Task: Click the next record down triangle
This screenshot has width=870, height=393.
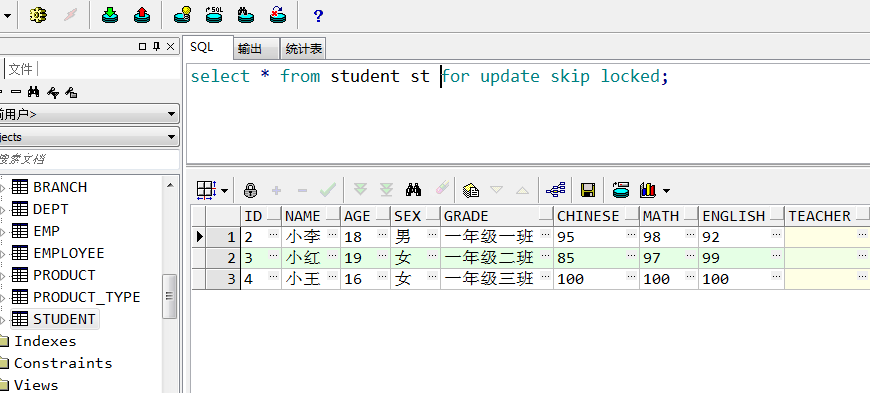Action: pyautogui.click(x=497, y=190)
